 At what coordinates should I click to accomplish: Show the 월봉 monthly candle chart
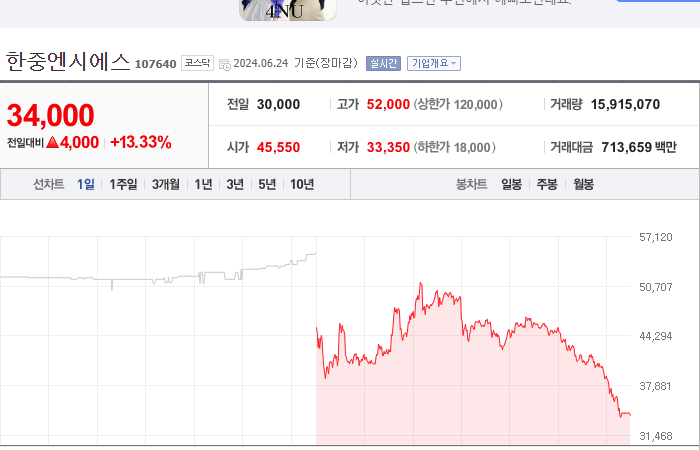click(x=583, y=184)
